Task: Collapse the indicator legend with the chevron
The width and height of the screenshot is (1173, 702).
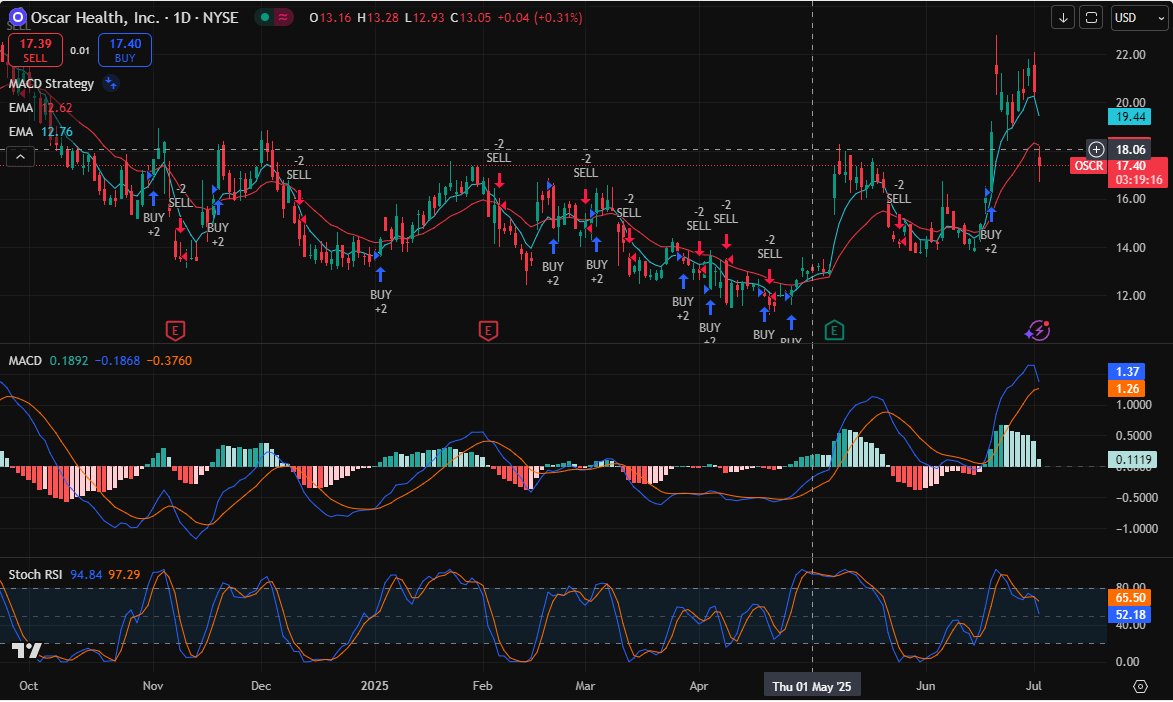Action: click(x=20, y=156)
